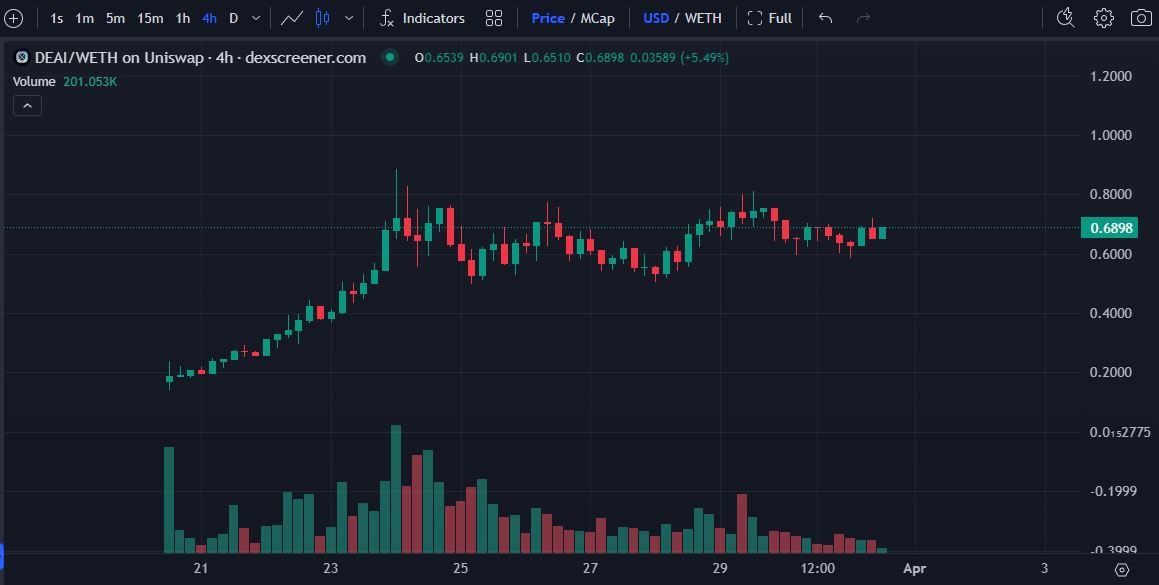Click the 23 date label on time axis
1159x585 pixels.
(330, 569)
